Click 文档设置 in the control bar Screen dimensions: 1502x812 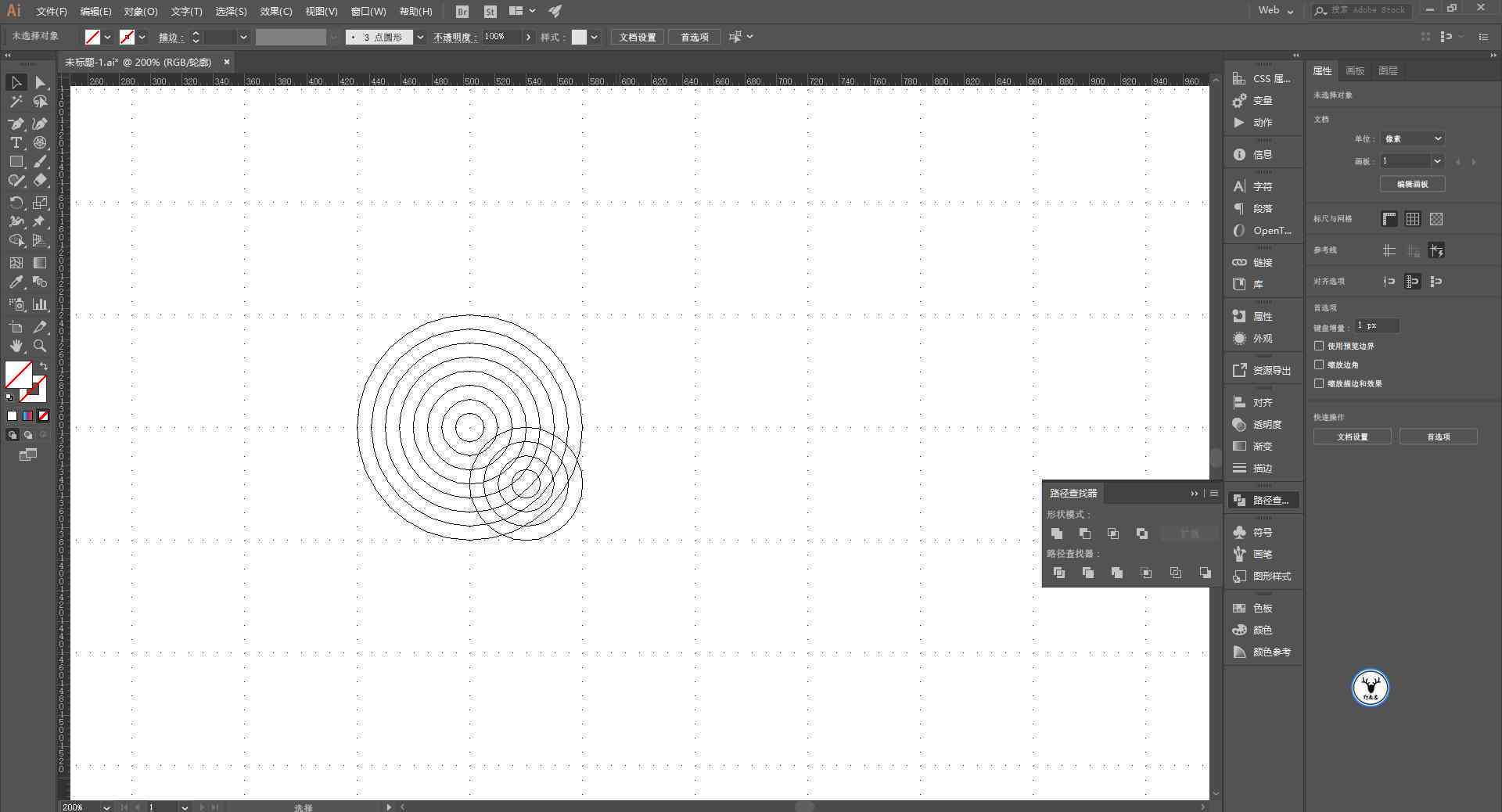pos(638,37)
